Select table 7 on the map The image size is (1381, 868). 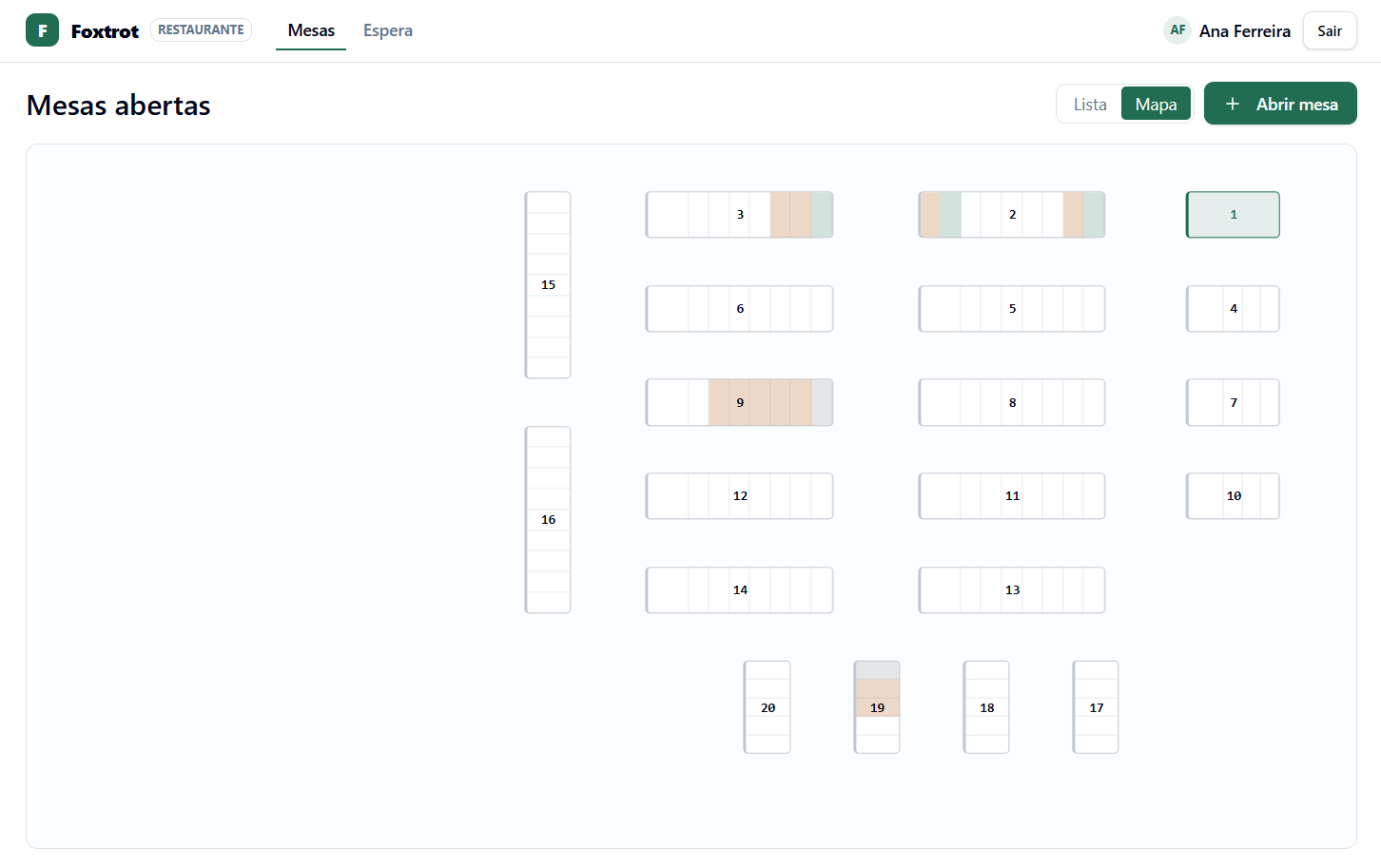click(1233, 402)
